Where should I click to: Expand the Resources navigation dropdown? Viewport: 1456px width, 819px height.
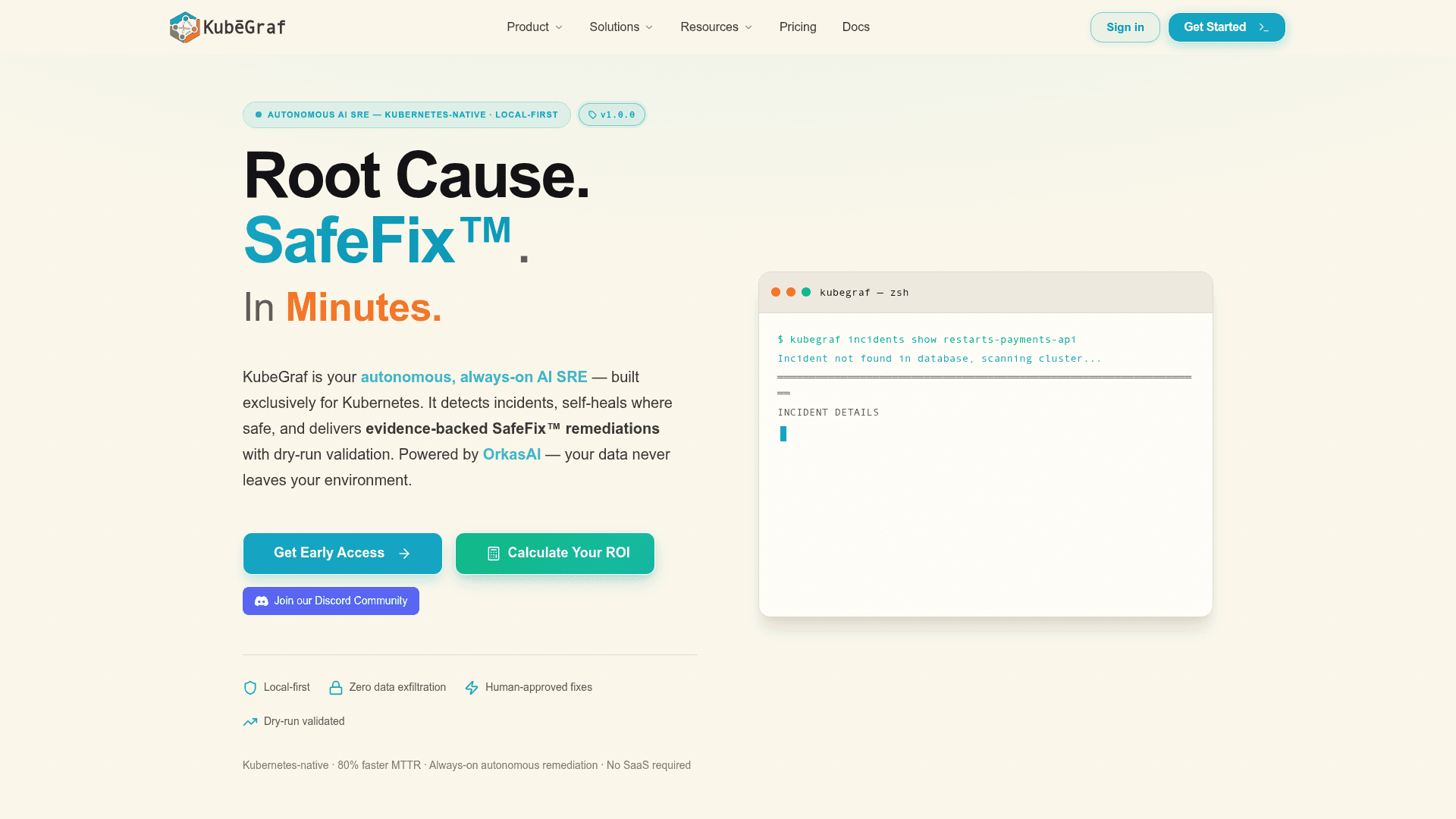(716, 27)
